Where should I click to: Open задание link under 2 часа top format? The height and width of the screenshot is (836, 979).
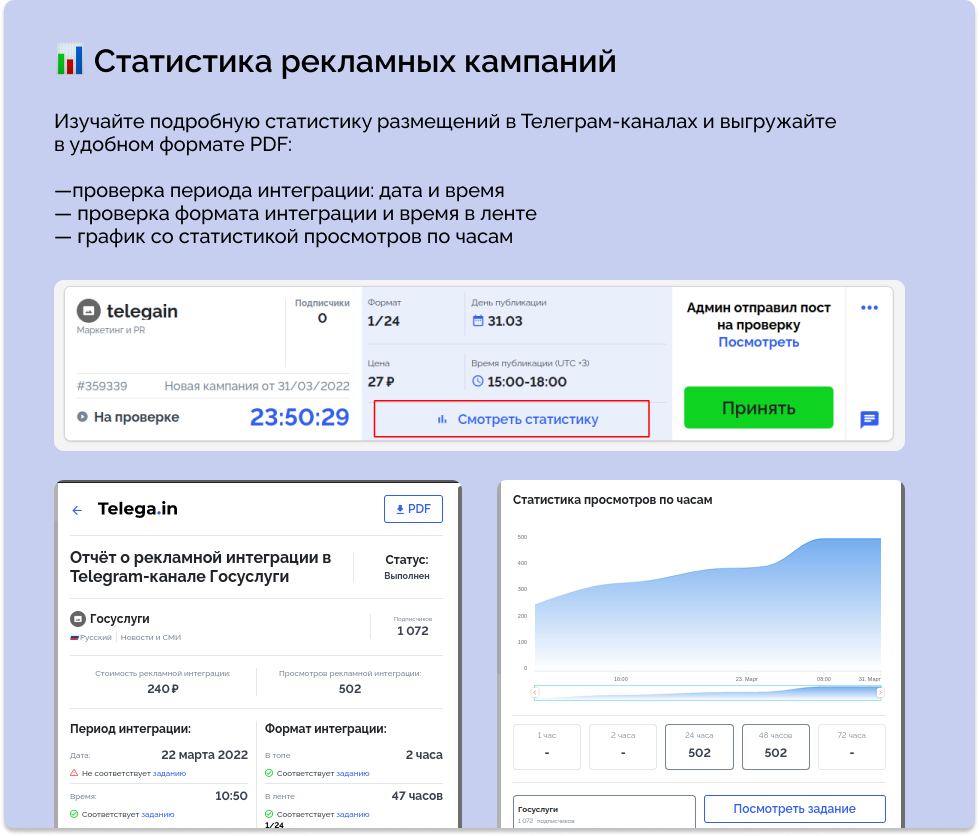(x=353, y=773)
